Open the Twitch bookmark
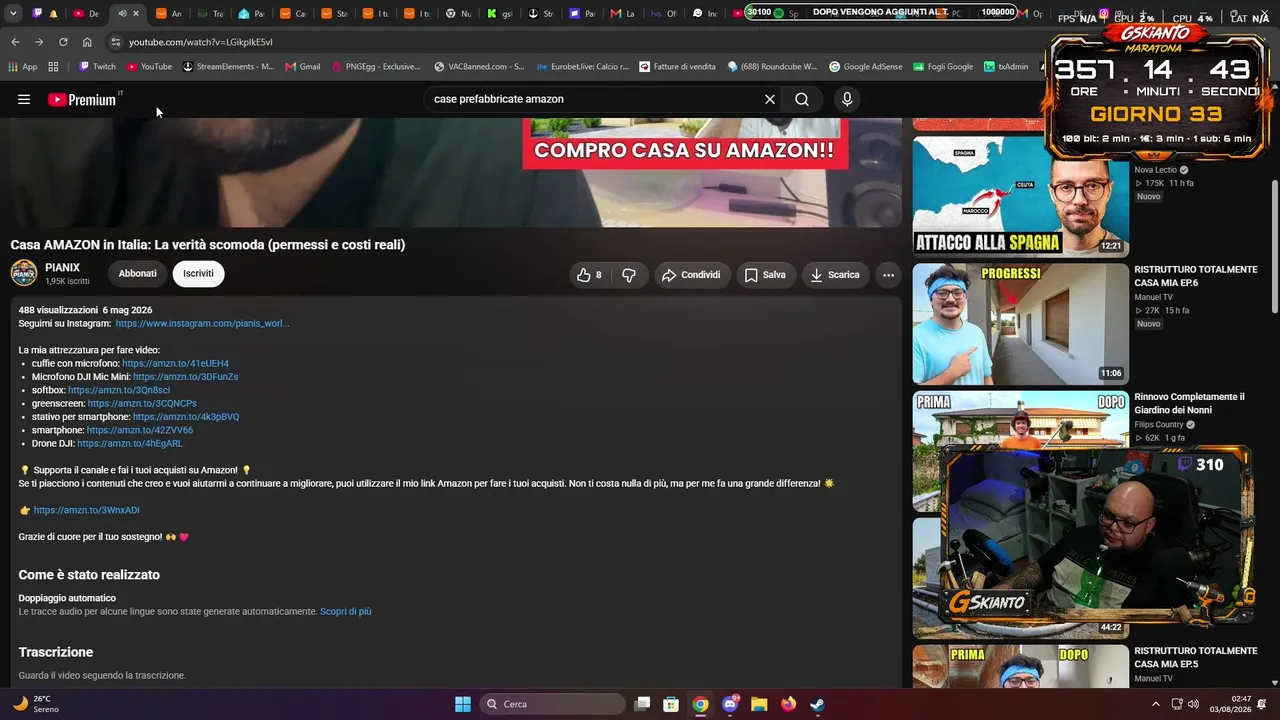 click(97, 67)
